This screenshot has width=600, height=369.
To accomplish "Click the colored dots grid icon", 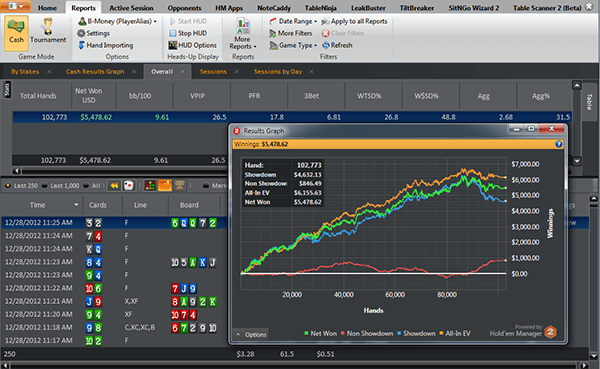I will (150, 186).
